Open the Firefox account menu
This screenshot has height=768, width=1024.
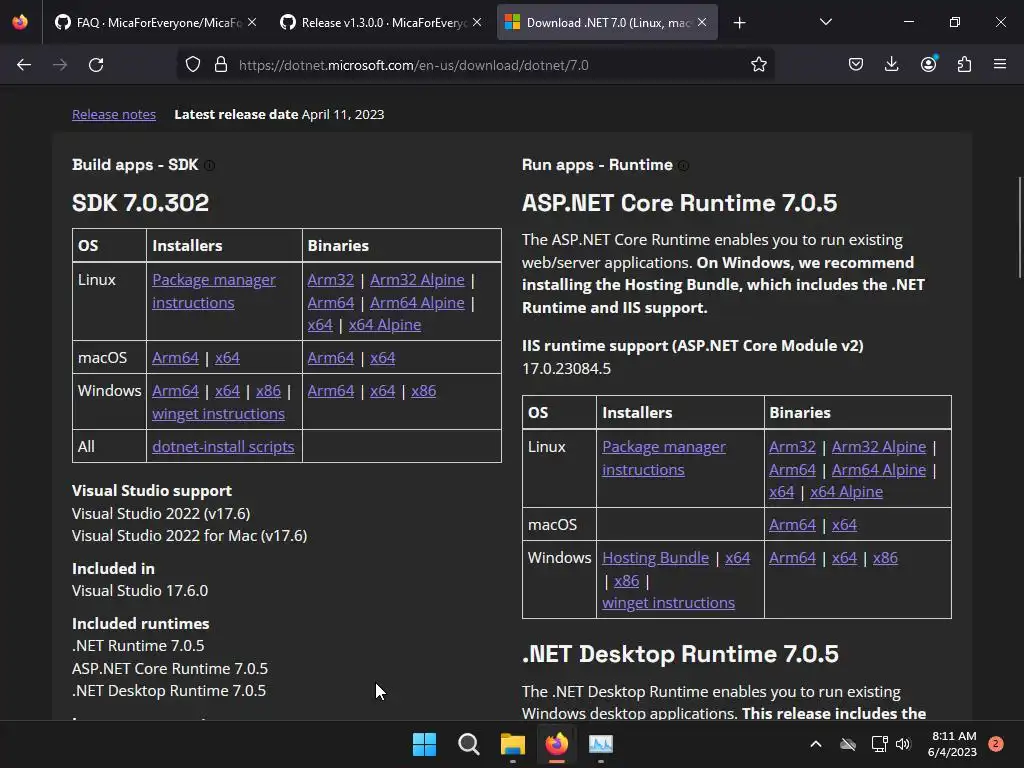(928, 64)
